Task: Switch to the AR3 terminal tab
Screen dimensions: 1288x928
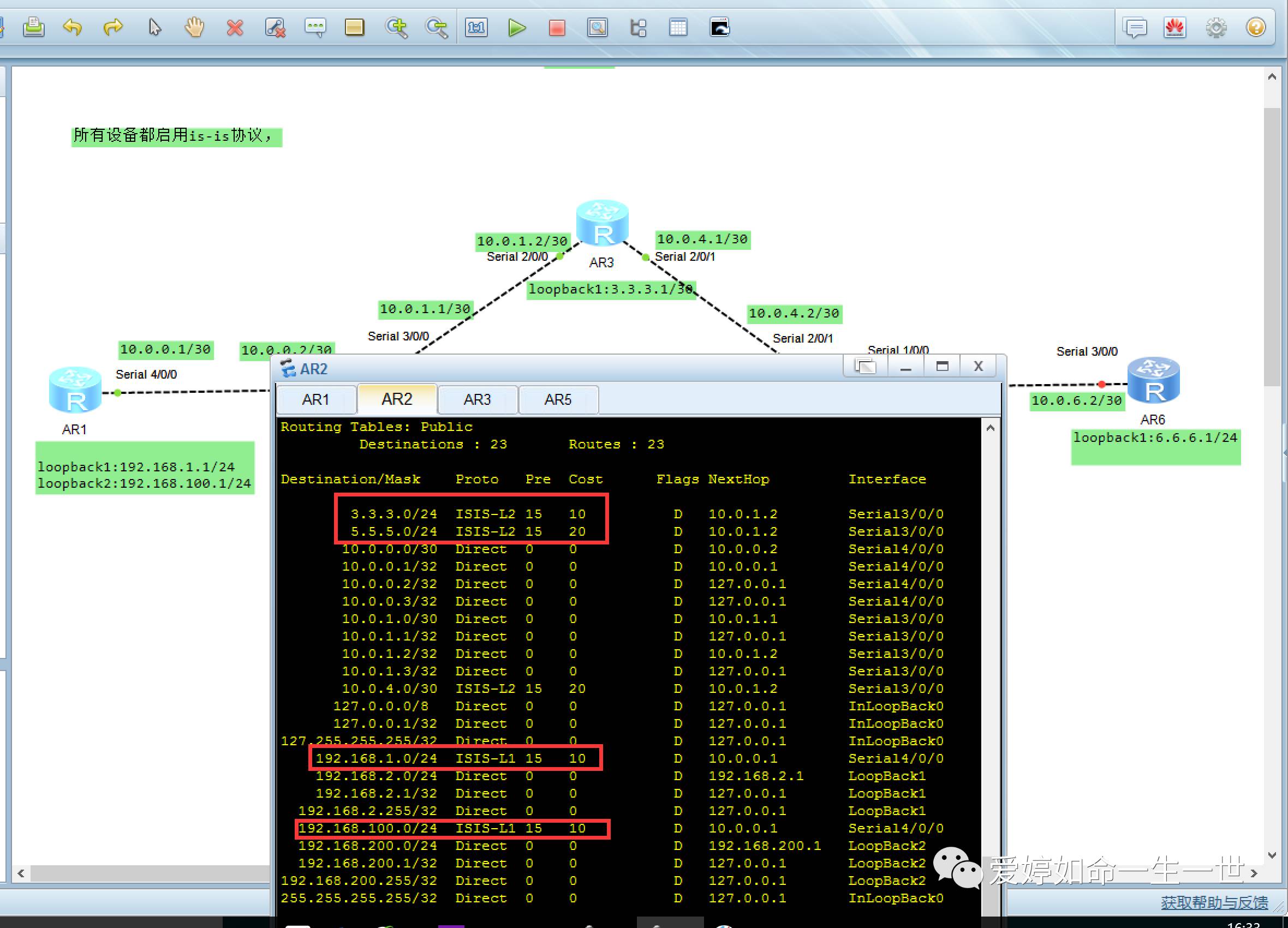Action: (477, 399)
